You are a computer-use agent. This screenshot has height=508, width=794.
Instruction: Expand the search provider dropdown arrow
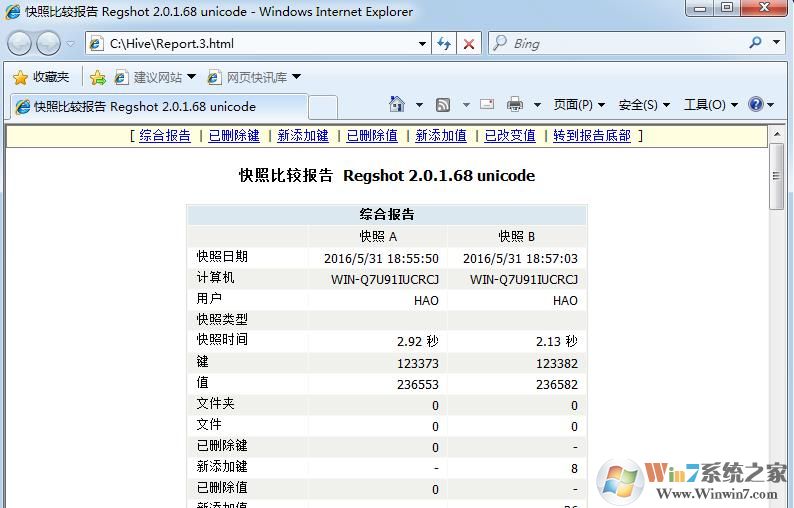pos(777,43)
